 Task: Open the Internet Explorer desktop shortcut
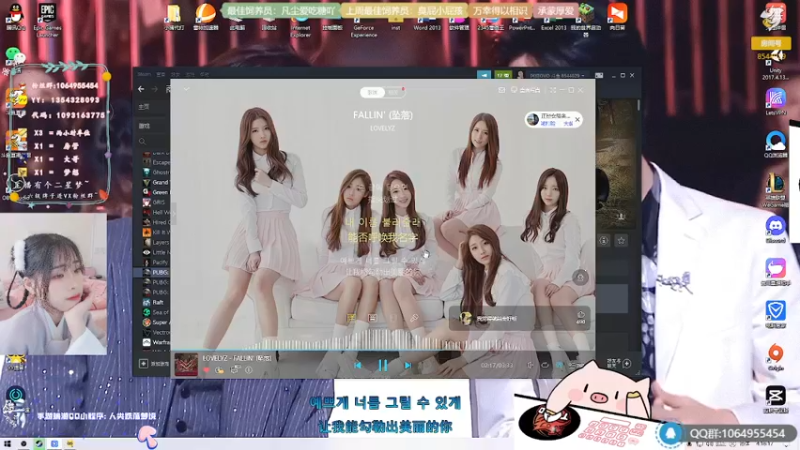click(301, 26)
